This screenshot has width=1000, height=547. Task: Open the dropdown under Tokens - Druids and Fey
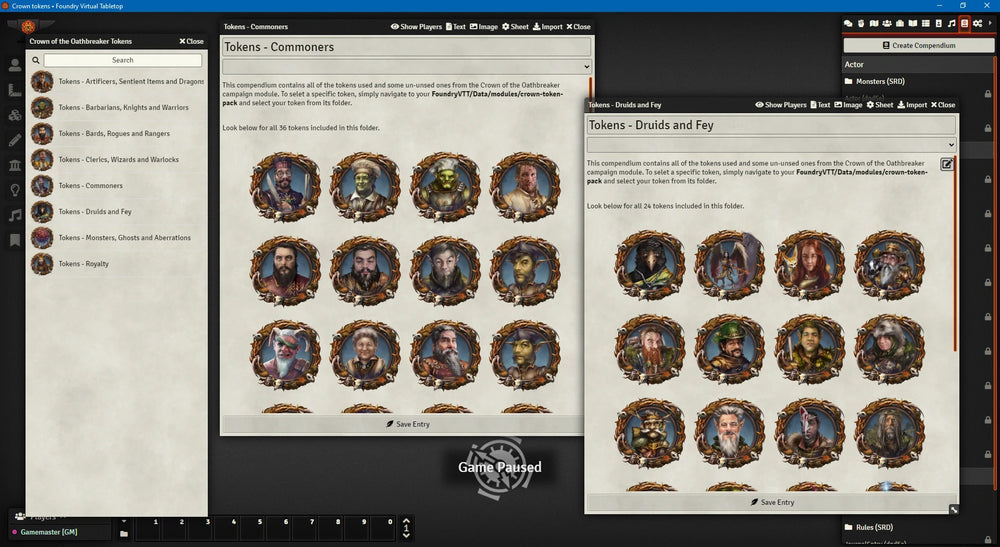click(771, 145)
